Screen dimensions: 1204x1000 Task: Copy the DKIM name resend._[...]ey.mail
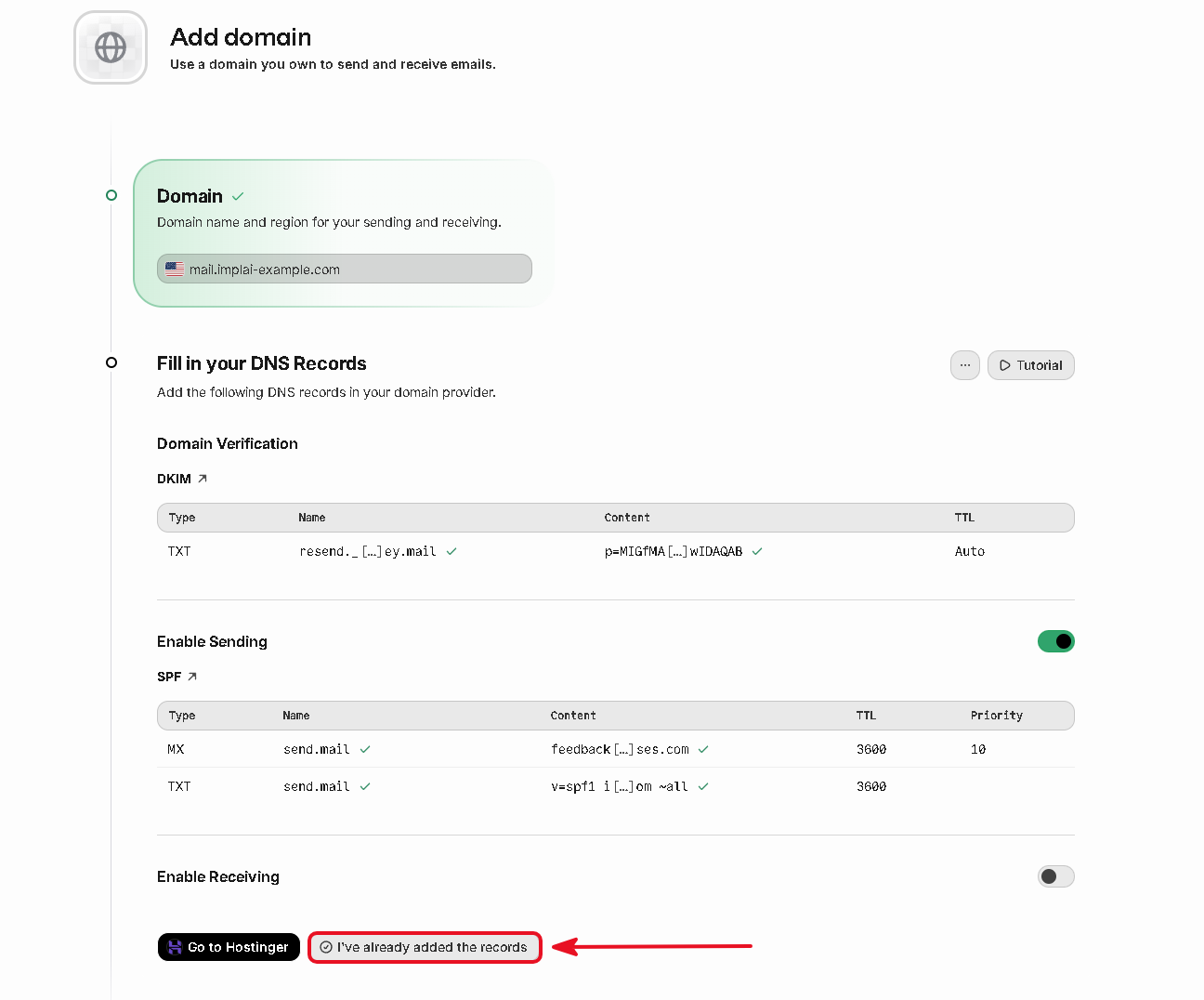pos(368,551)
